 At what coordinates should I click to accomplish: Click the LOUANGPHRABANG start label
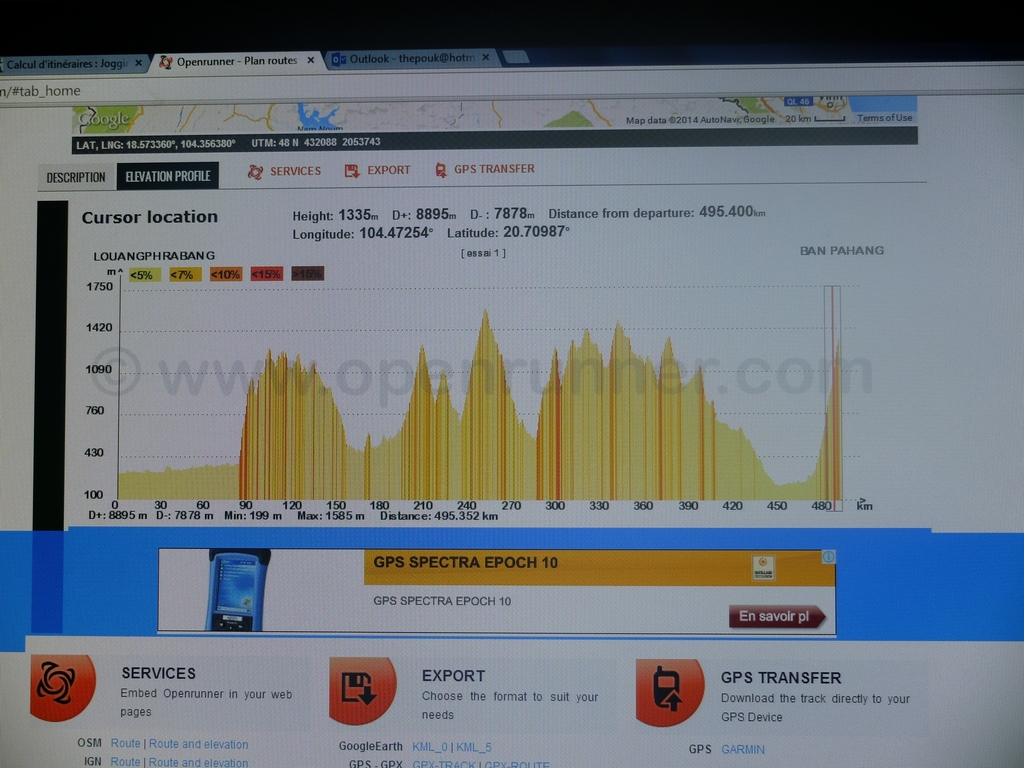tap(154, 256)
